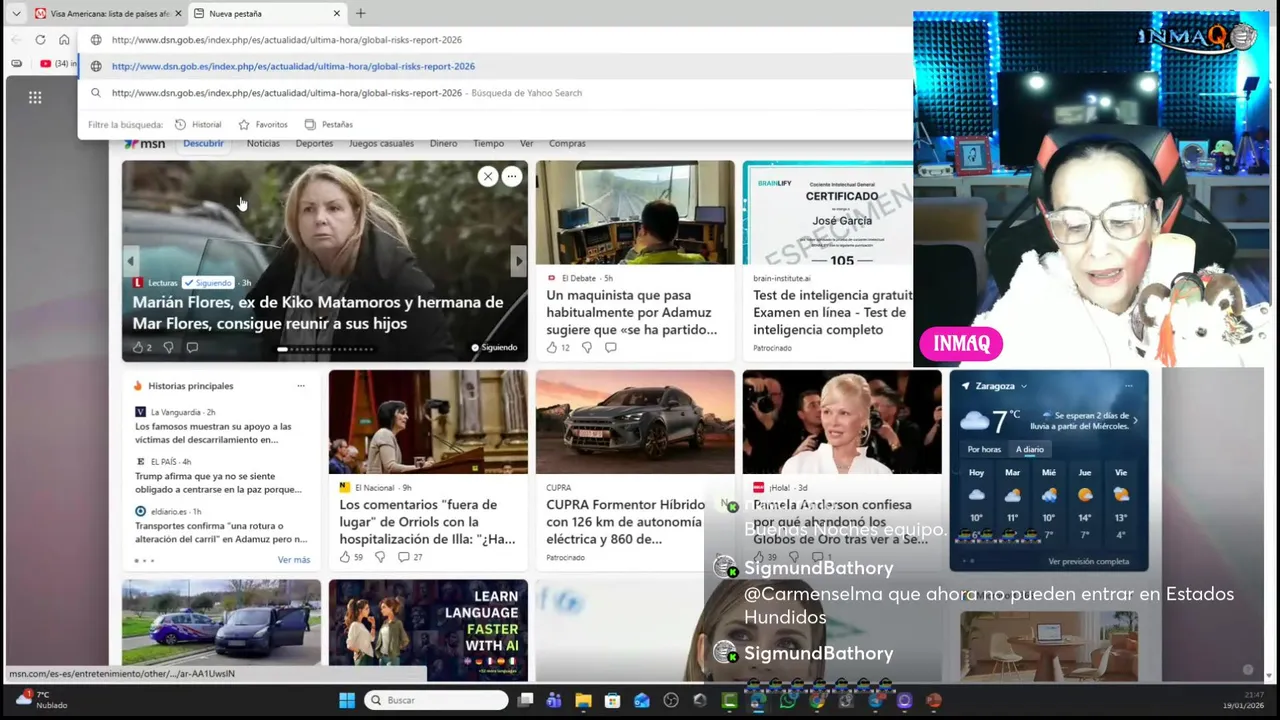Open the Orriols comentarios article
This screenshot has width=1280, height=720.
(x=428, y=522)
